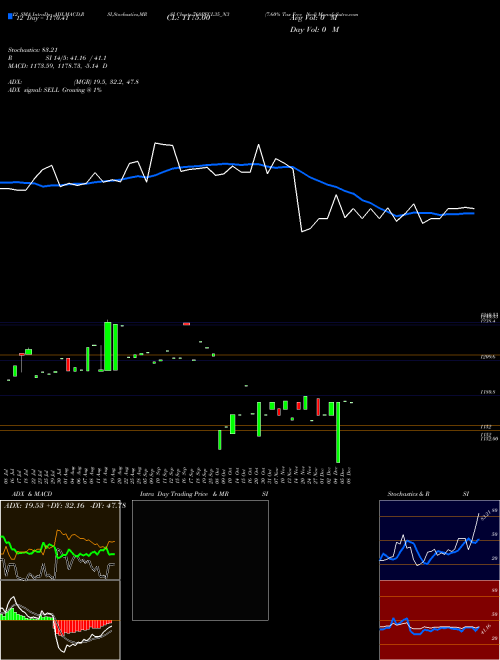Viewport: 500px width, 660px height.
Task: Click the ADX indicator chart panel
Action: (60, 540)
